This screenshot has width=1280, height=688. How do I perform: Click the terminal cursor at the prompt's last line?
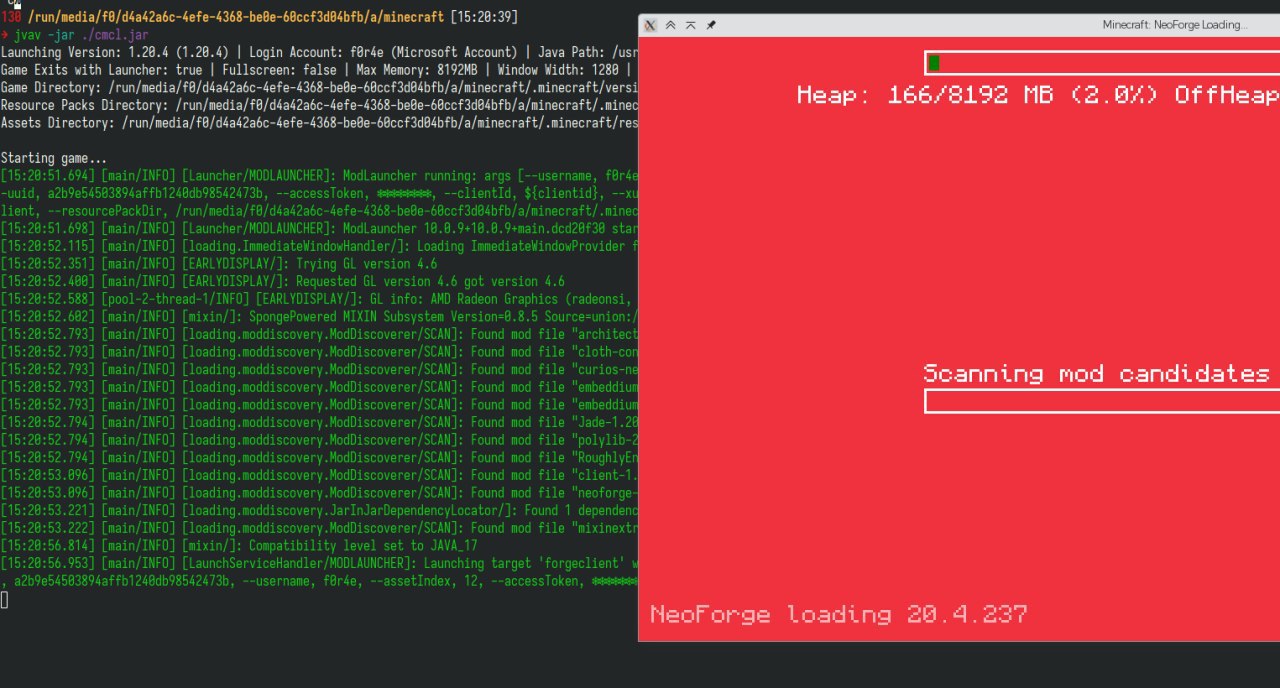tap(4, 599)
